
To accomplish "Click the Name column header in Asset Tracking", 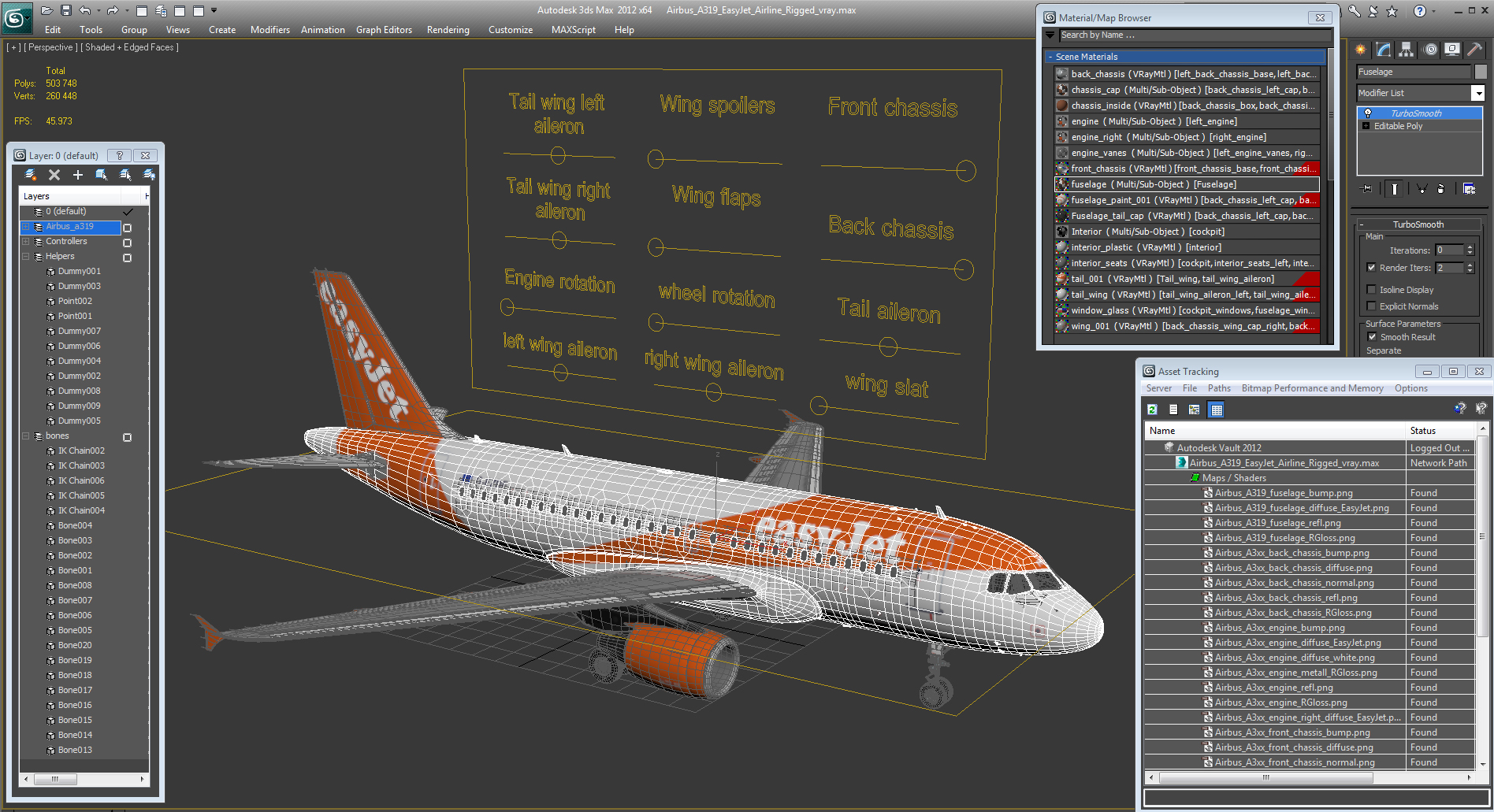I will point(1276,431).
